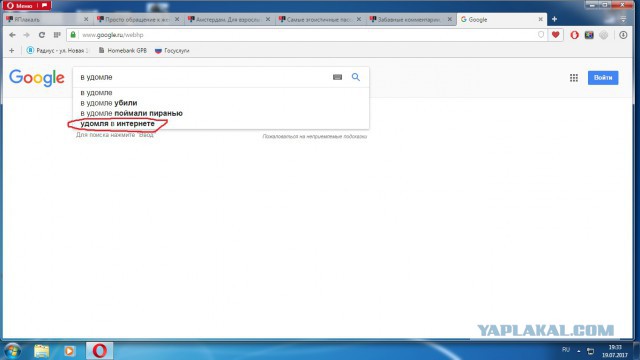Viewport: 640px width, 360px height.
Task: Switch to the ЯПлакалъ tab
Action: [x=43, y=20]
